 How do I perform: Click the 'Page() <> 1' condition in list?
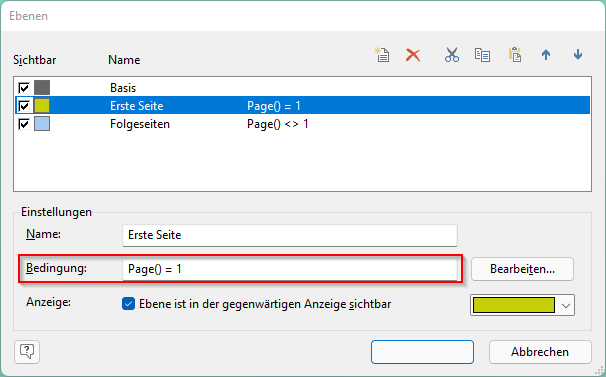(277, 124)
